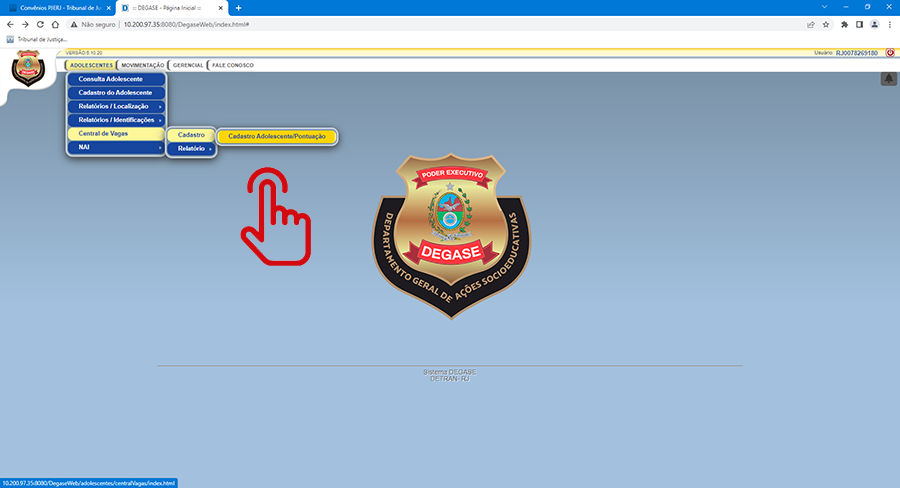The height and width of the screenshot is (488, 900).
Task: Click the Chrome profile avatar icon
Action: pos(875,24)
